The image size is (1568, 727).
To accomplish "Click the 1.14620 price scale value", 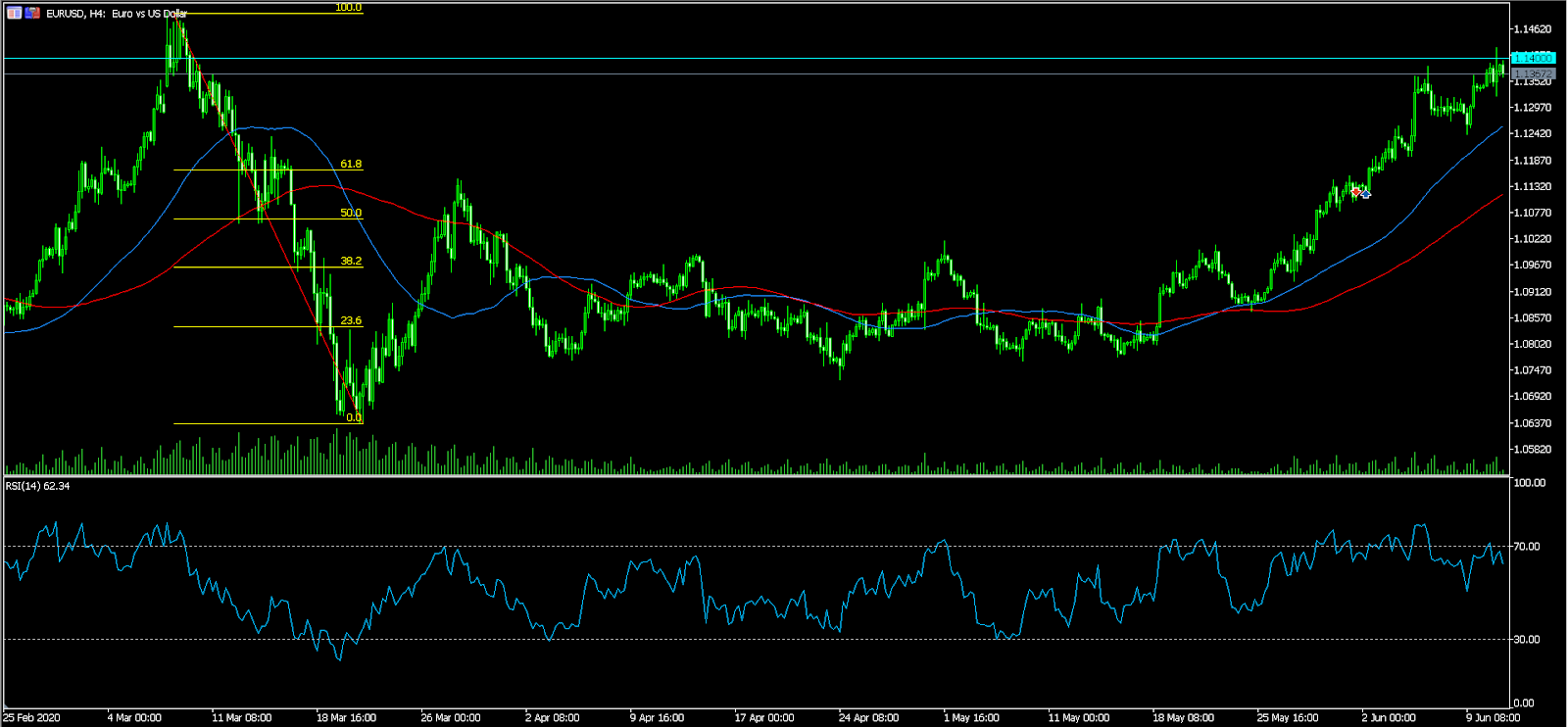I will (1533, 28).
